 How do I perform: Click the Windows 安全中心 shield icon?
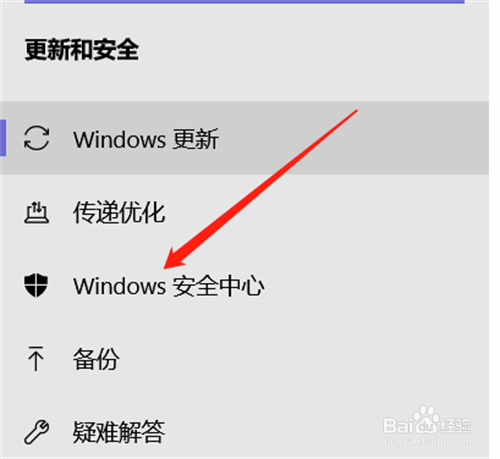(36, 285)
